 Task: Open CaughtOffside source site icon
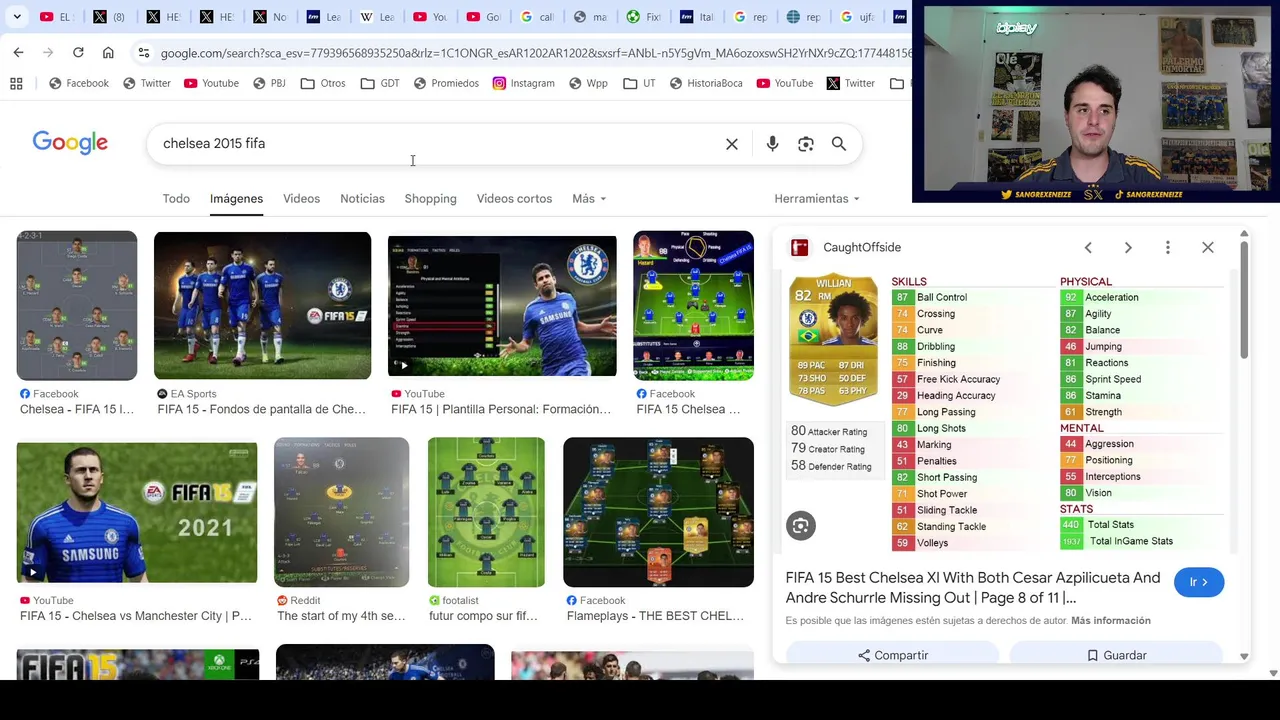pyautogui.click(x=799, y=247)
